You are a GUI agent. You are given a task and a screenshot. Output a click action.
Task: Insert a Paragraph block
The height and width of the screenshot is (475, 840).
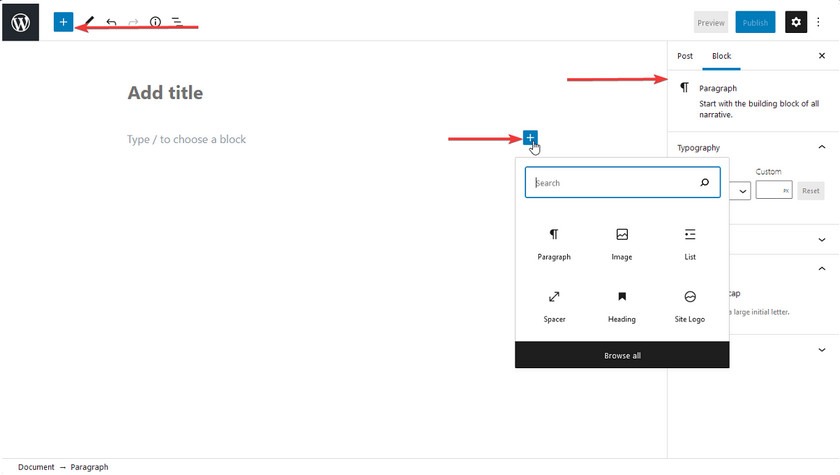tap(554, 244)
